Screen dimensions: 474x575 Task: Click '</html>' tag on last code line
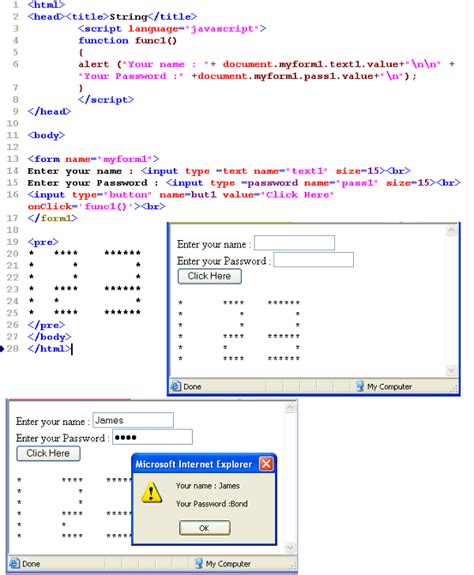pos(49,348)
